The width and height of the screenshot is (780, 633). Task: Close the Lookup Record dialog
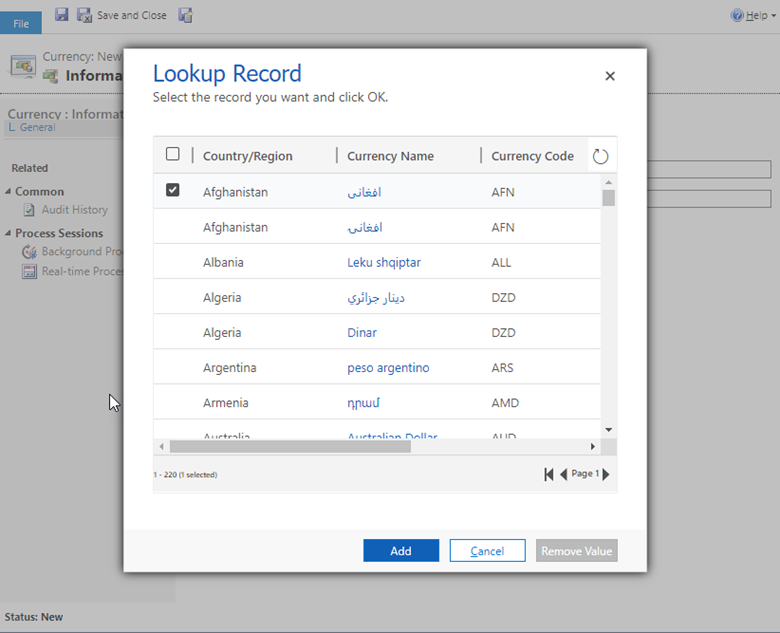point(610,76)
